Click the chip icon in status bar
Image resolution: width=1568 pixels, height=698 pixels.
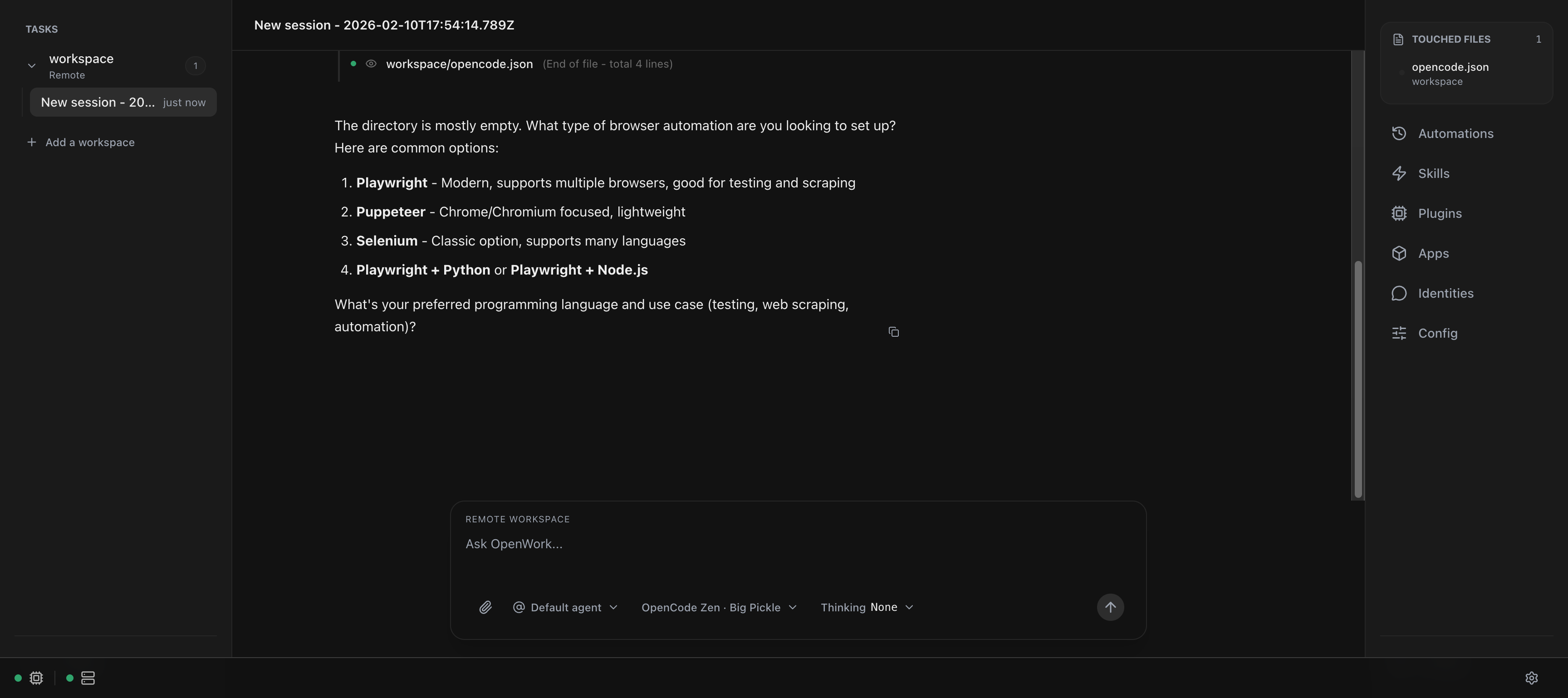click(x=36, y=678)
